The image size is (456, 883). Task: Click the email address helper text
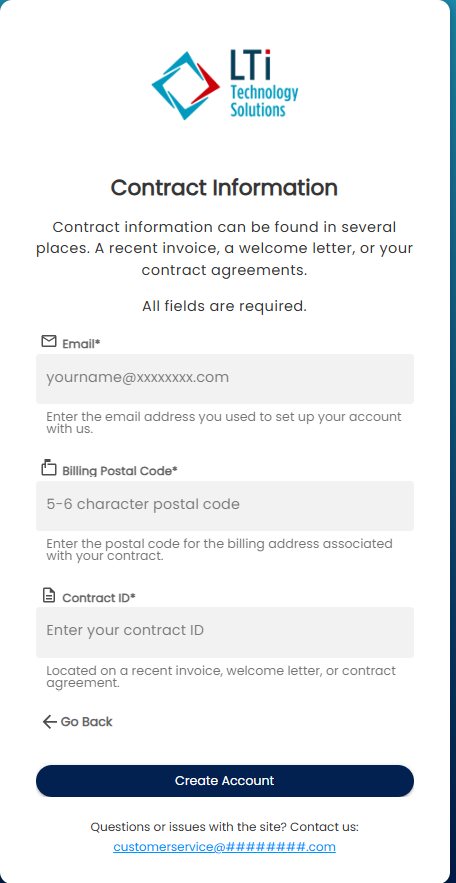click(x=224, y=422)
